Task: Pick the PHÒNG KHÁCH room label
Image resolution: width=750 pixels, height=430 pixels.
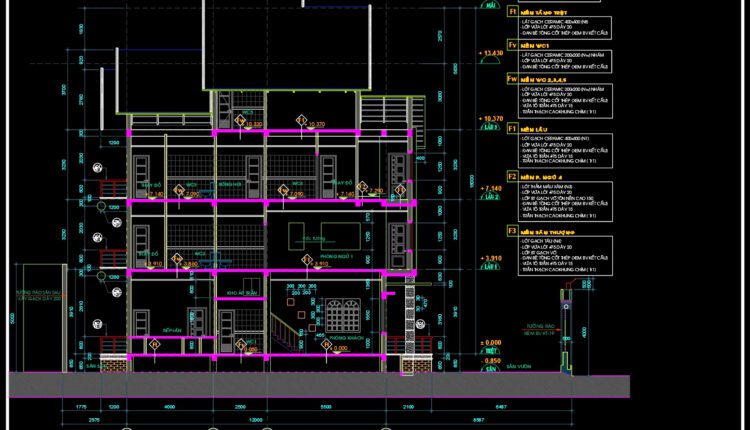Action: tap(347, 338)
